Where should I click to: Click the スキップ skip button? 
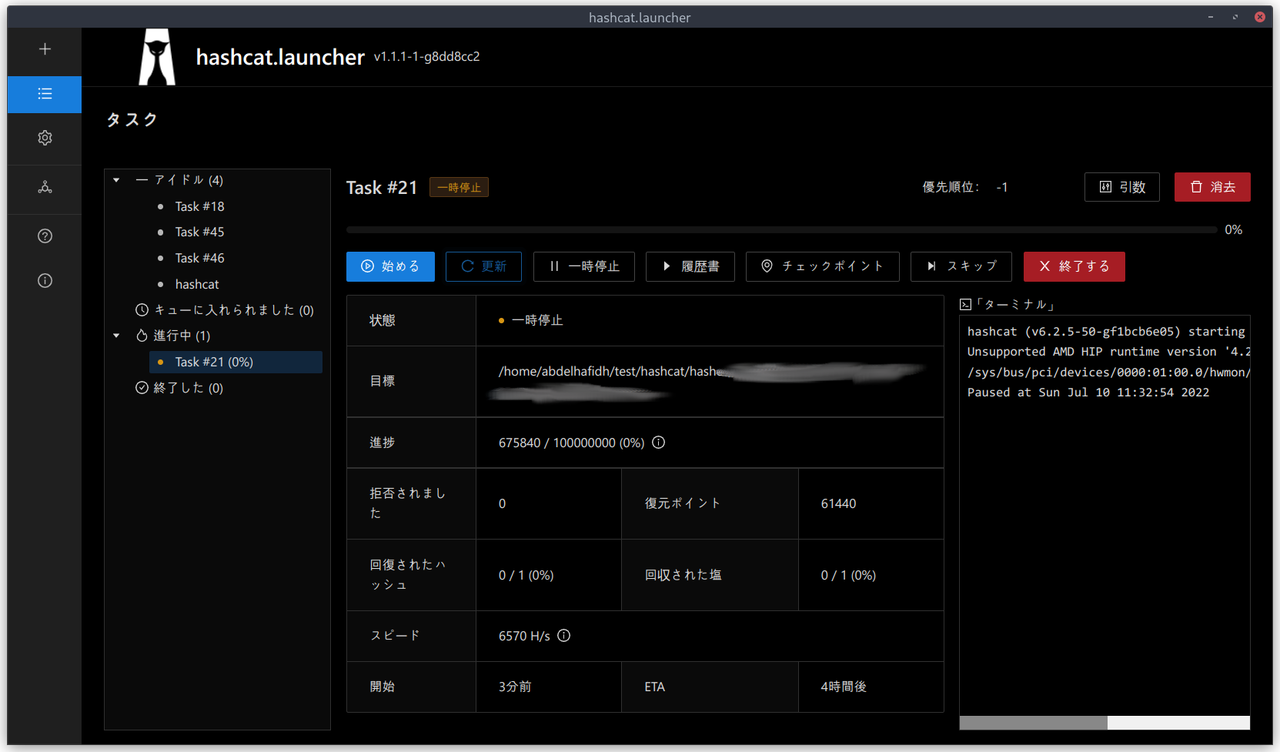tap(961, 266)
